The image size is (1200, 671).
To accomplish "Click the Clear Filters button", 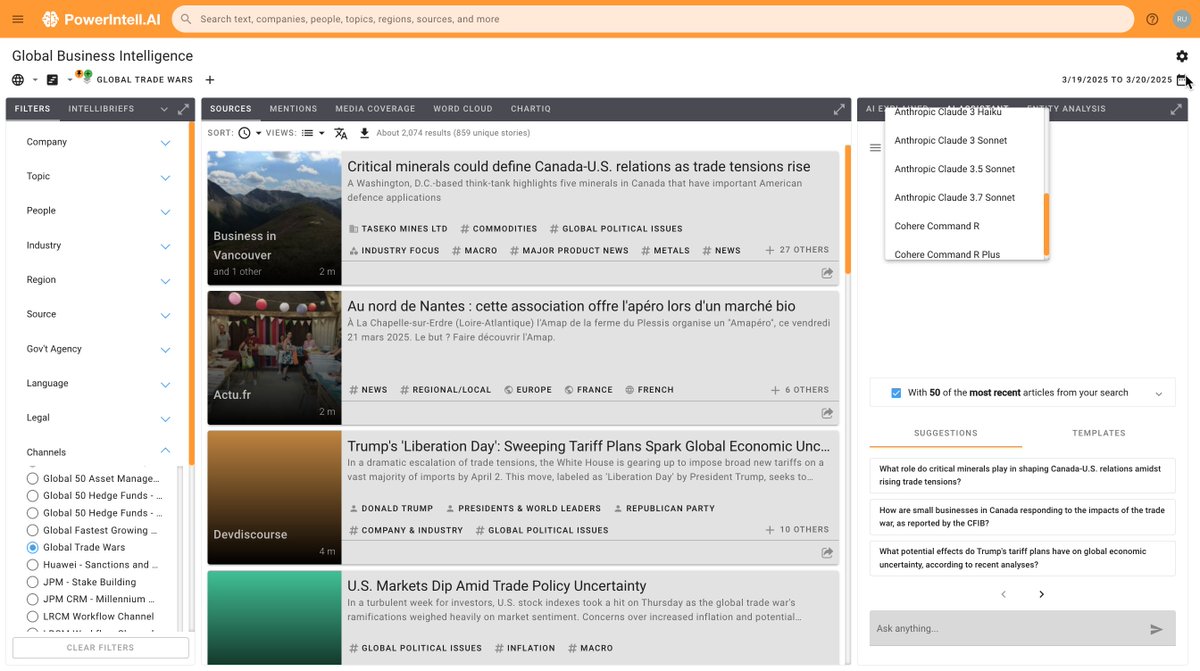I will tap(100, 648).
